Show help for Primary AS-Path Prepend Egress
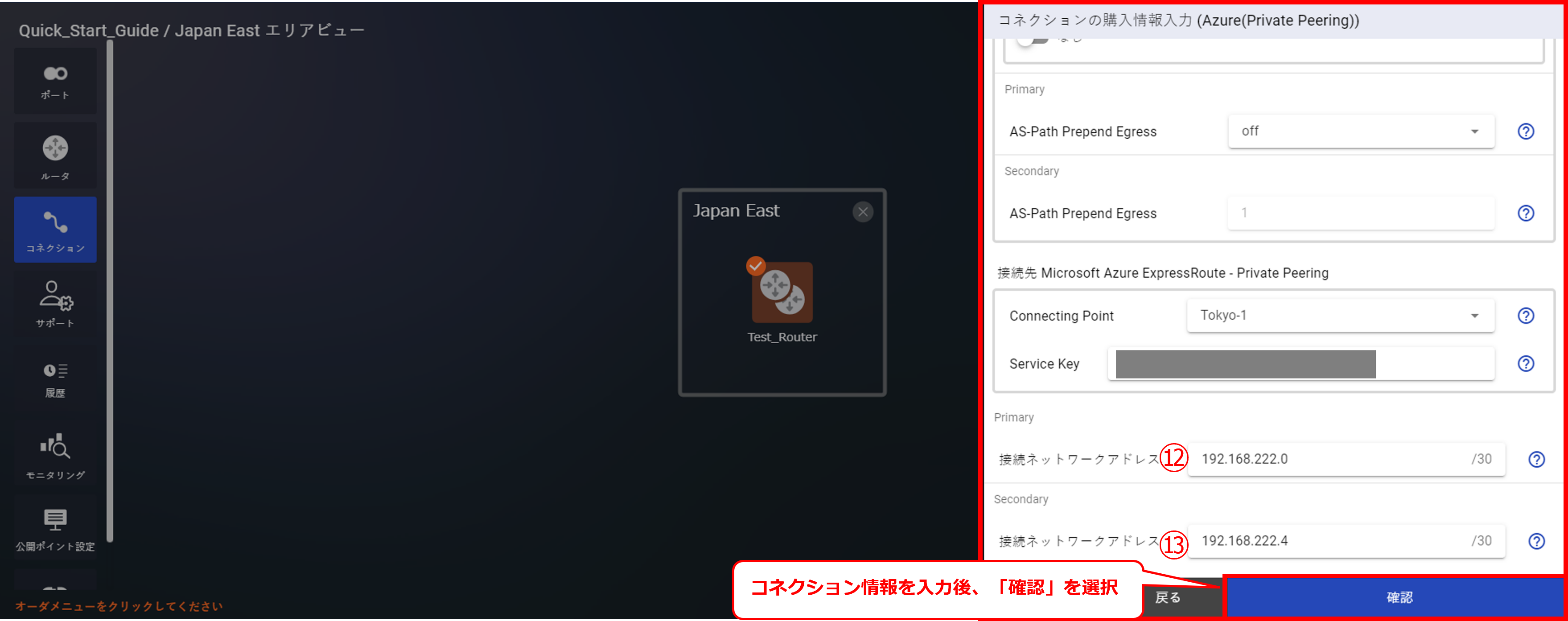The image size is (1568, 621). point(1525,132)
